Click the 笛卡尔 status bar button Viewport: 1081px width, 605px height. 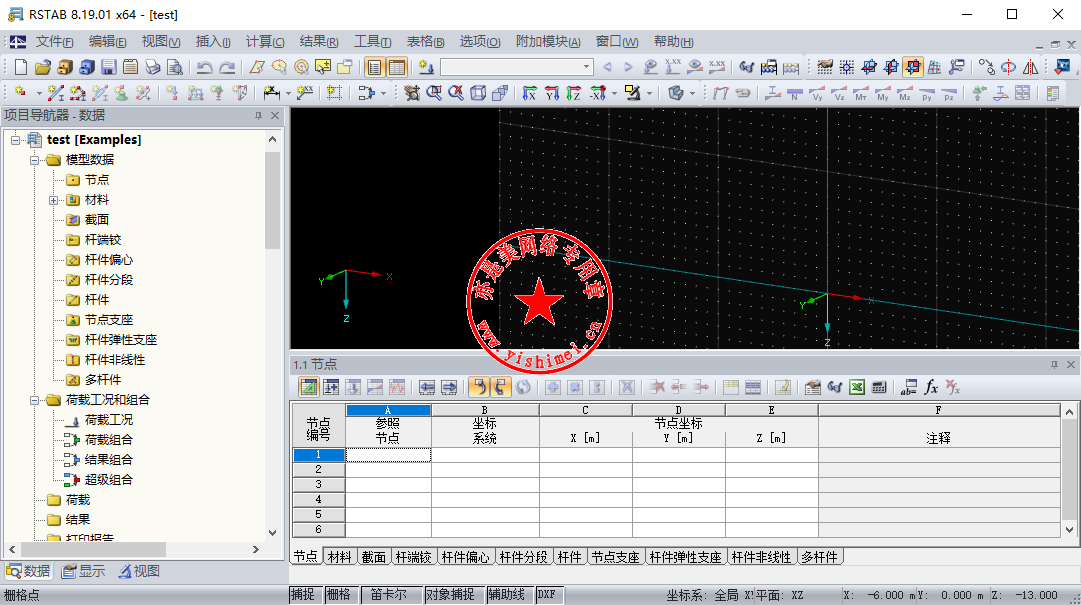[388, 594]
